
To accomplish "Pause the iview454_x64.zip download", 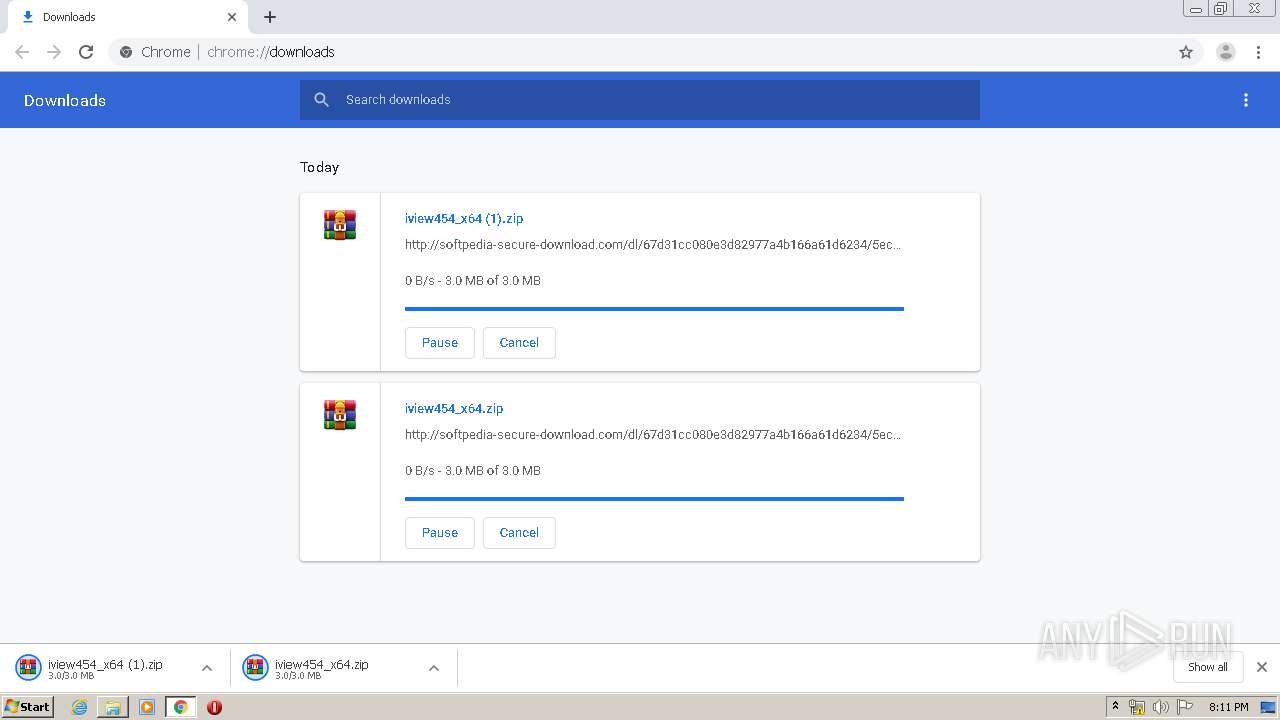I will pos(440,532).
